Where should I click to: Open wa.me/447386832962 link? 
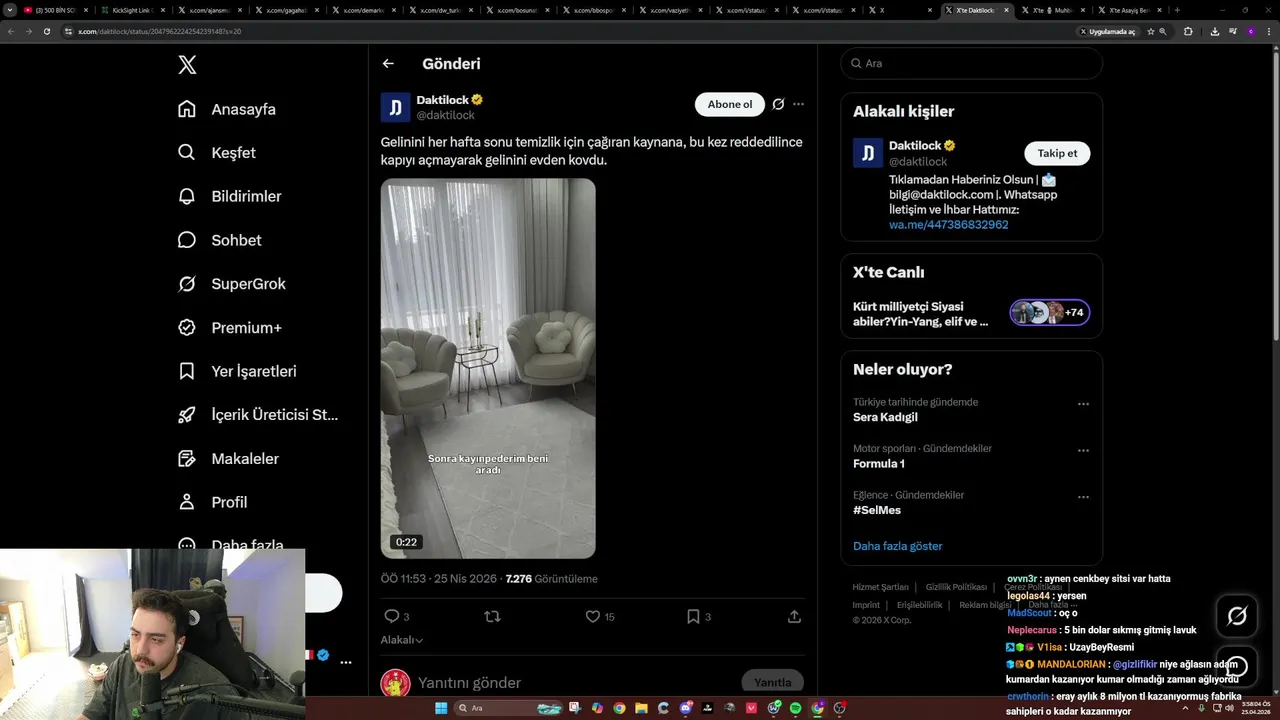pyautogui.click(x=948, y=225)
